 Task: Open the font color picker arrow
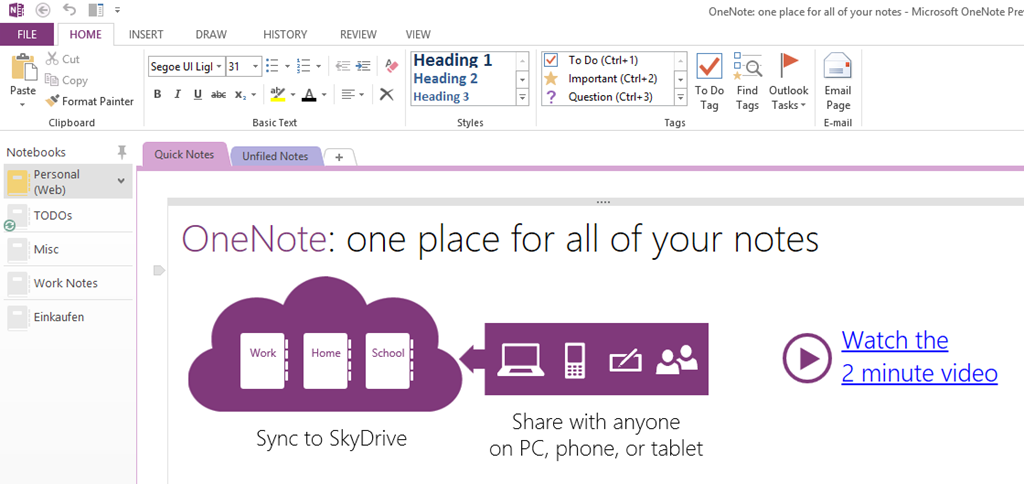point(324,95)
